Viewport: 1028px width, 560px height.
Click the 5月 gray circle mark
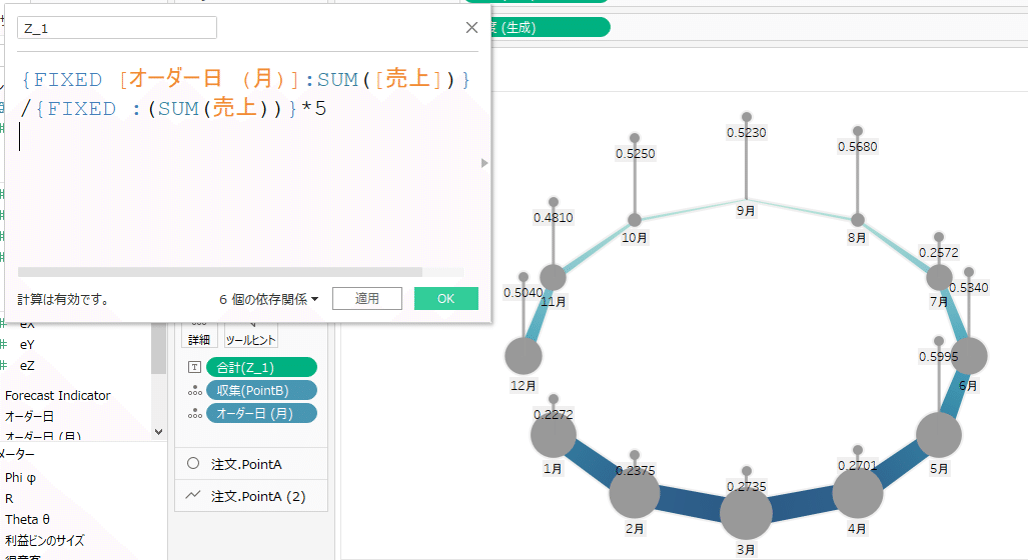(x=939, y=435)
